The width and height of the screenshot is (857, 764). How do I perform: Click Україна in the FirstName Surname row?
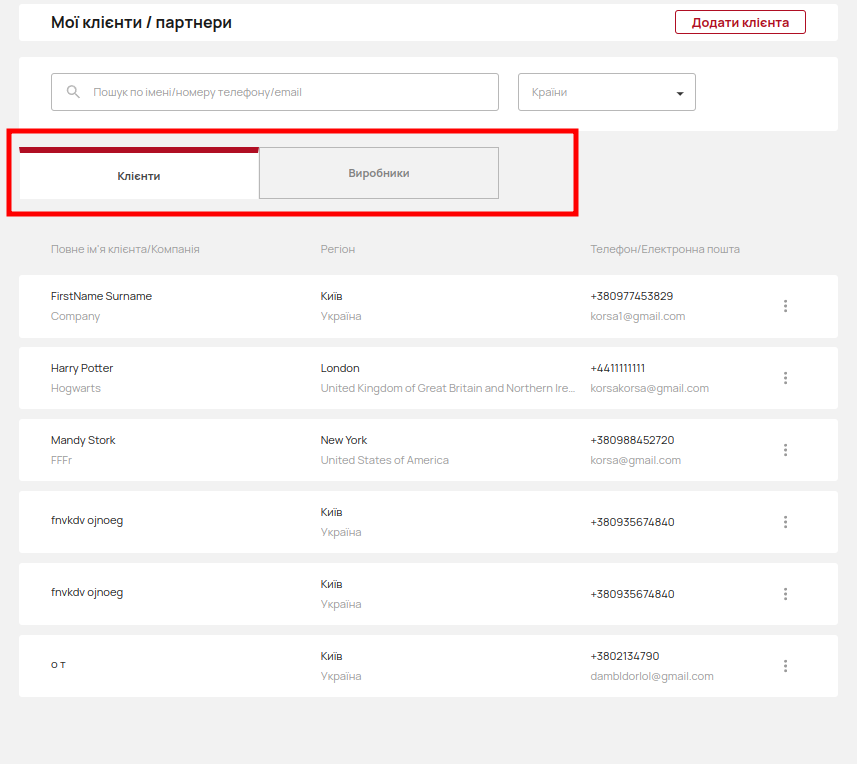(x=341, y=316)
